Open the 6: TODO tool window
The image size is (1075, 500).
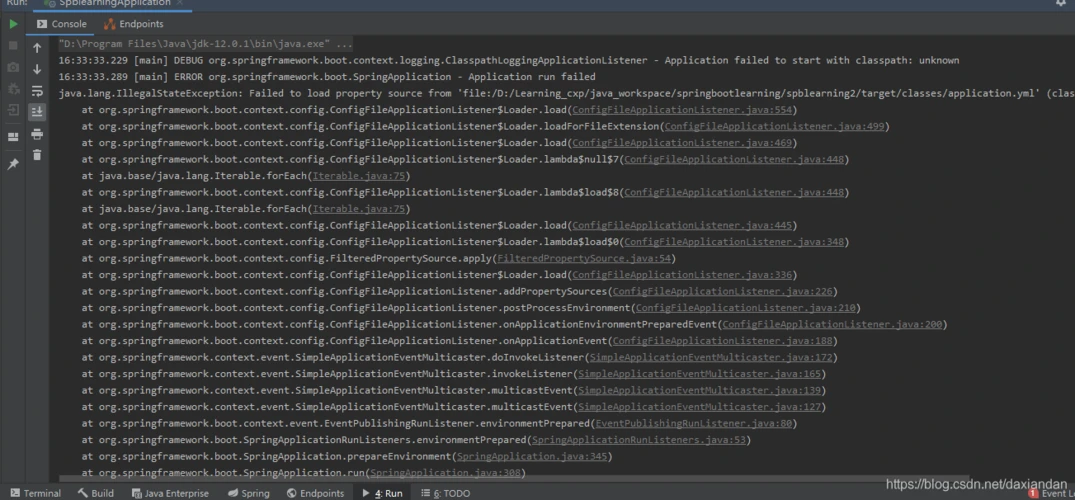[445, 493]
